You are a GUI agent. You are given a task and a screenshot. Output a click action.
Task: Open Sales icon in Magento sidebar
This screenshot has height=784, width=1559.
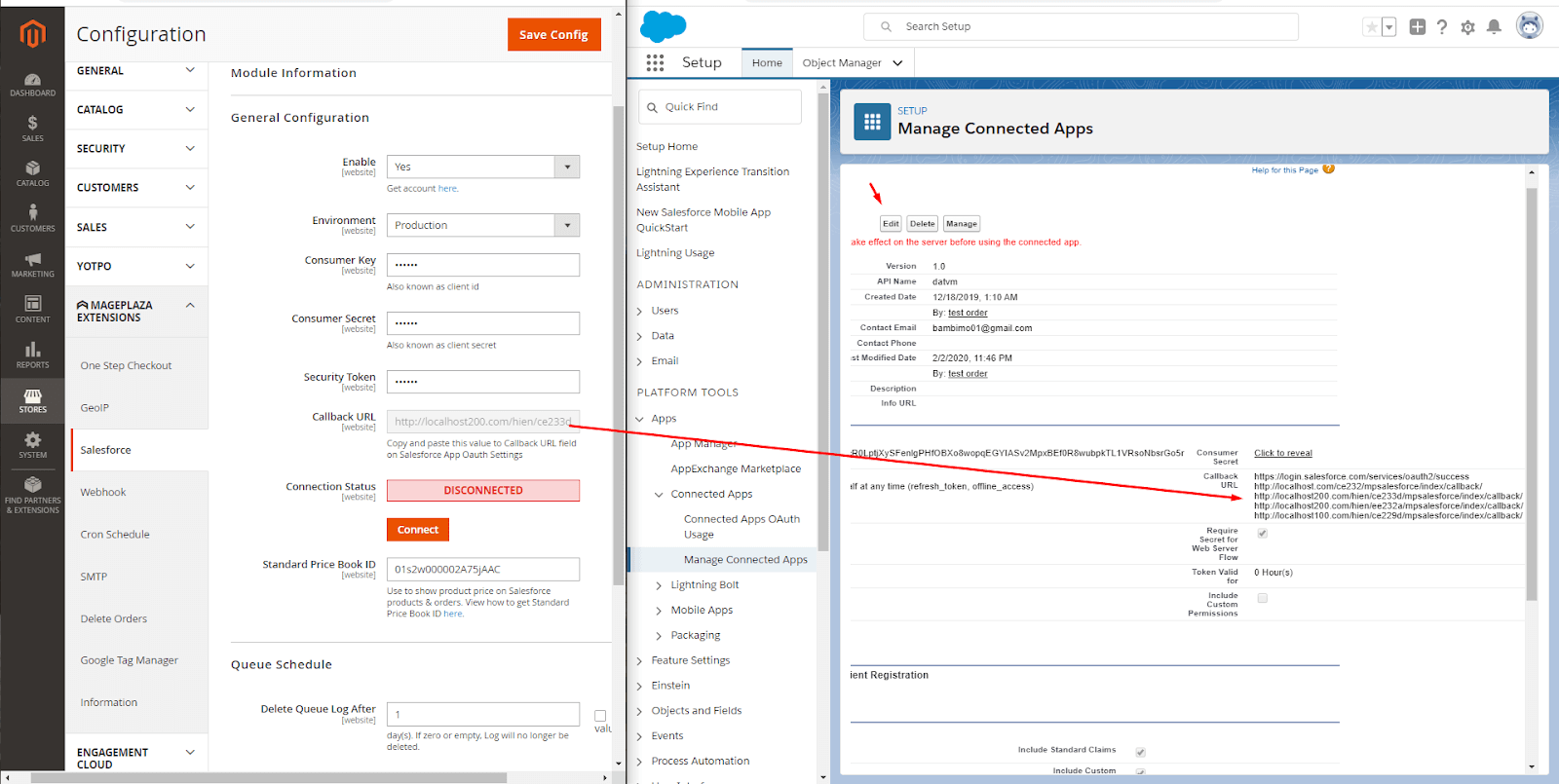(x=32, y=129)
